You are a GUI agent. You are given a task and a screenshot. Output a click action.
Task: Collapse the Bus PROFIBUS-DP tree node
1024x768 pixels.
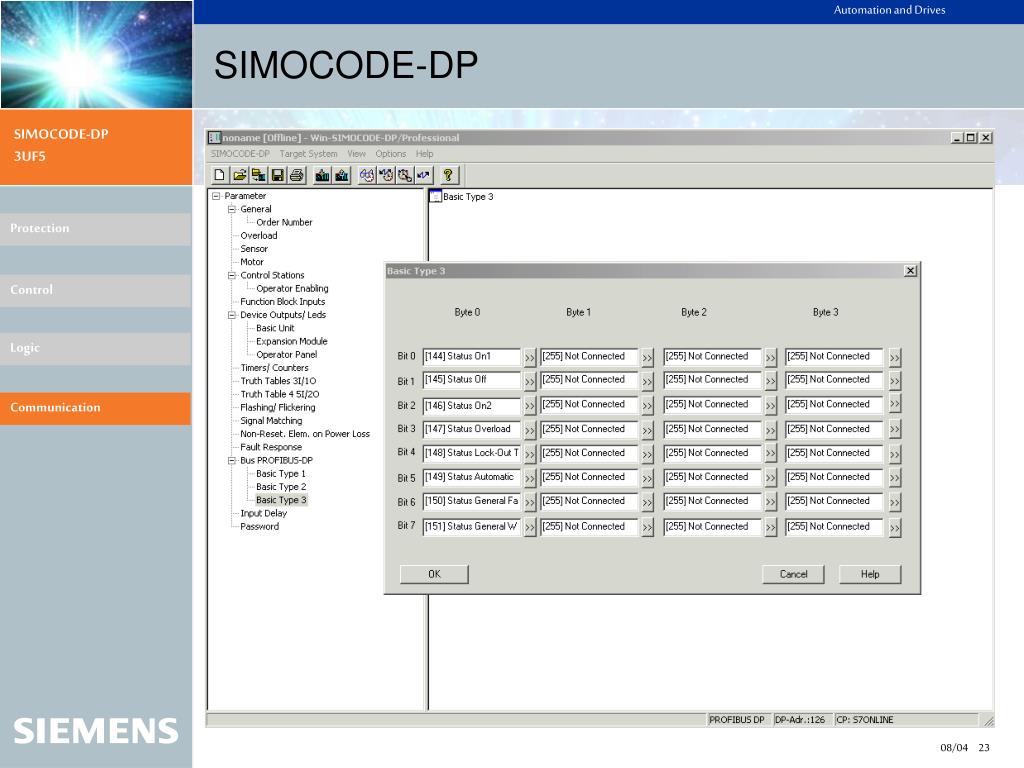[x=232, y=460]
